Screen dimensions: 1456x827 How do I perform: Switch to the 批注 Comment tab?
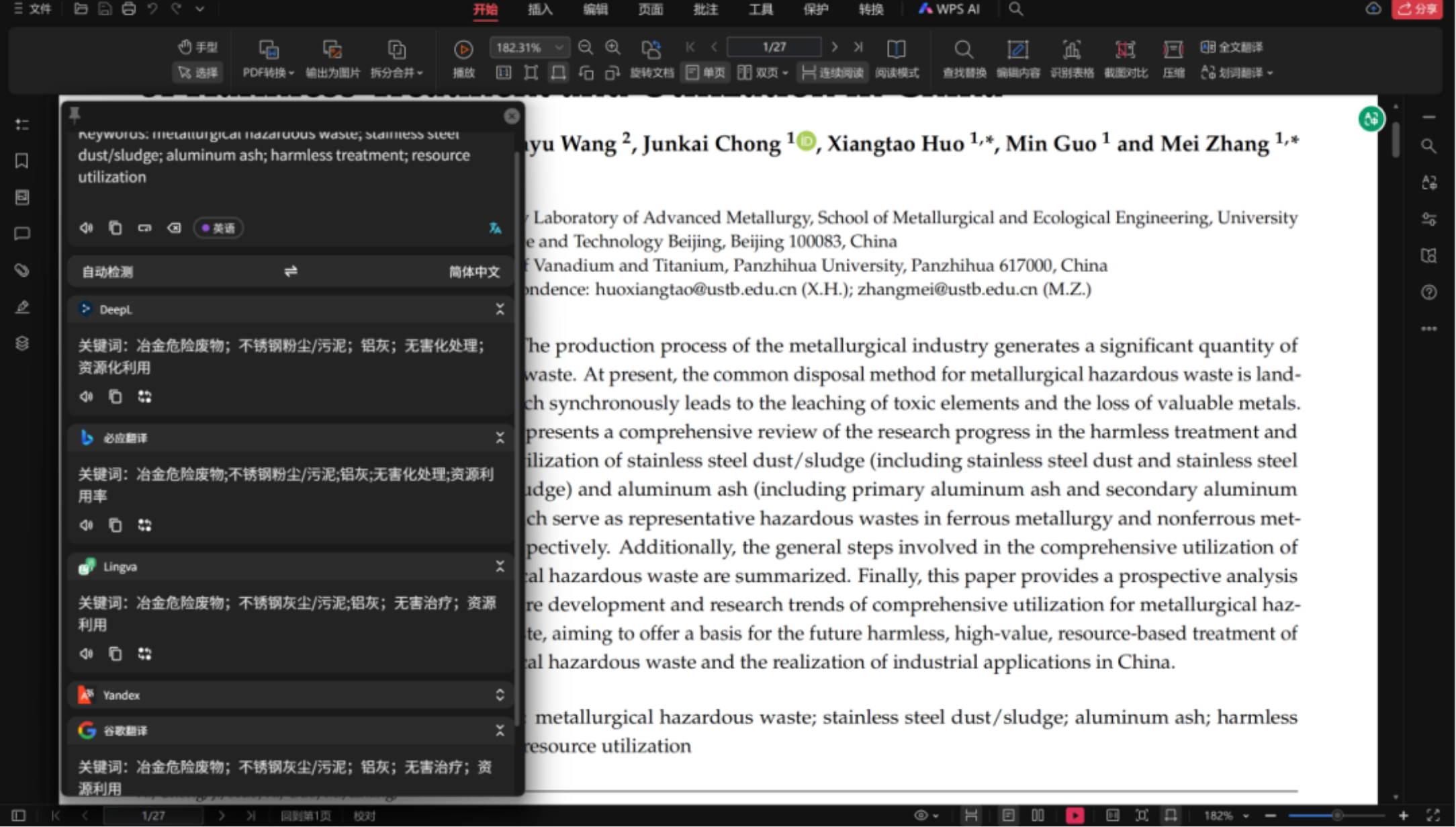pyautogui.click(x=705, y=9)
